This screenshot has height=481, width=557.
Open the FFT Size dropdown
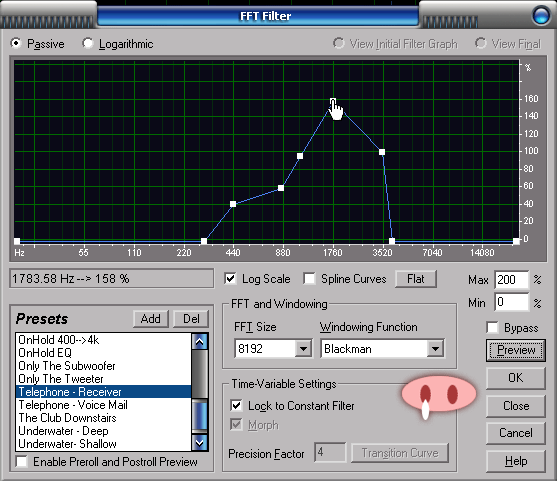tap(303, 348)
